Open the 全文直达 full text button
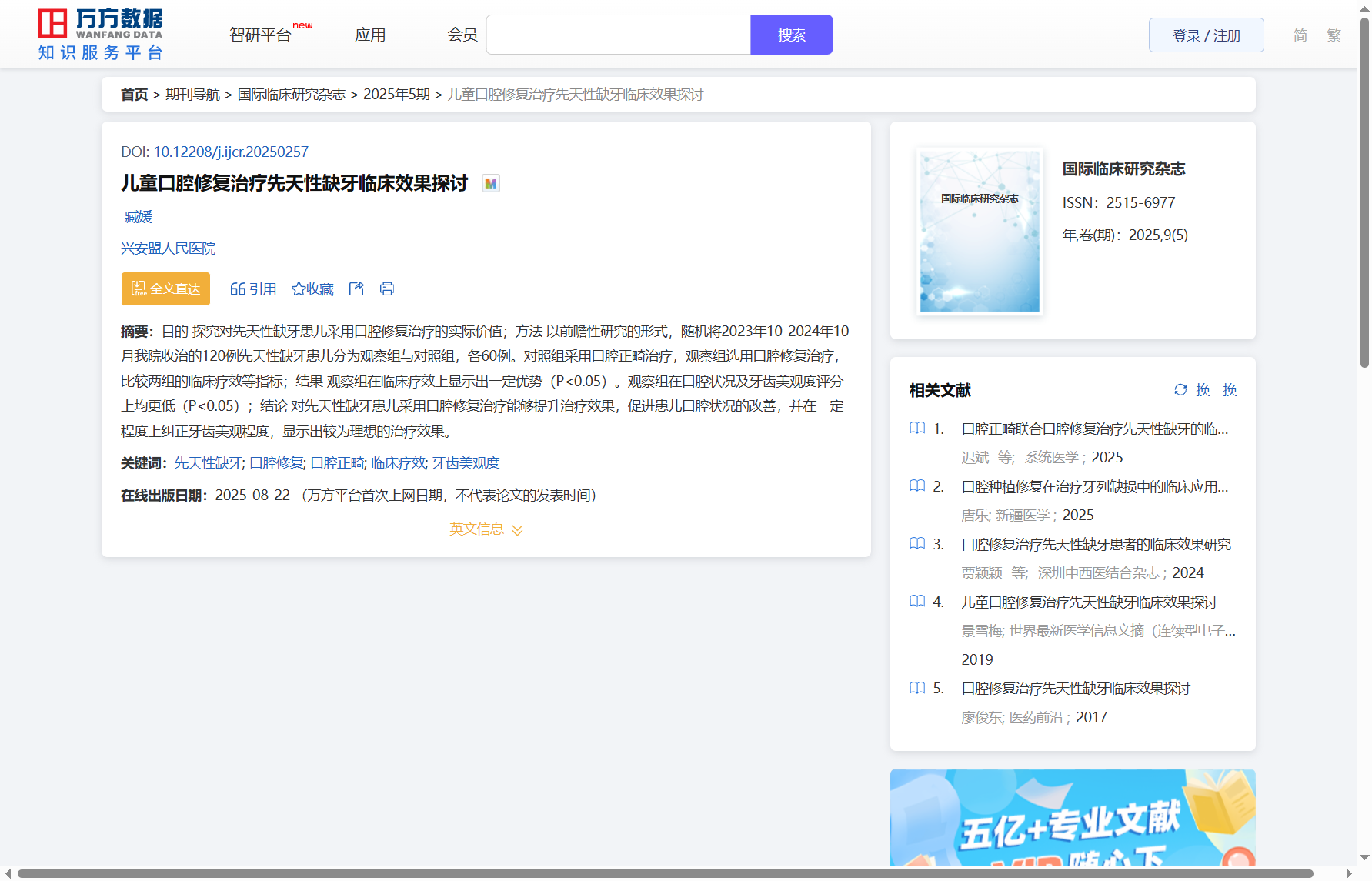The image size is (1372, 881). [165, 289]
